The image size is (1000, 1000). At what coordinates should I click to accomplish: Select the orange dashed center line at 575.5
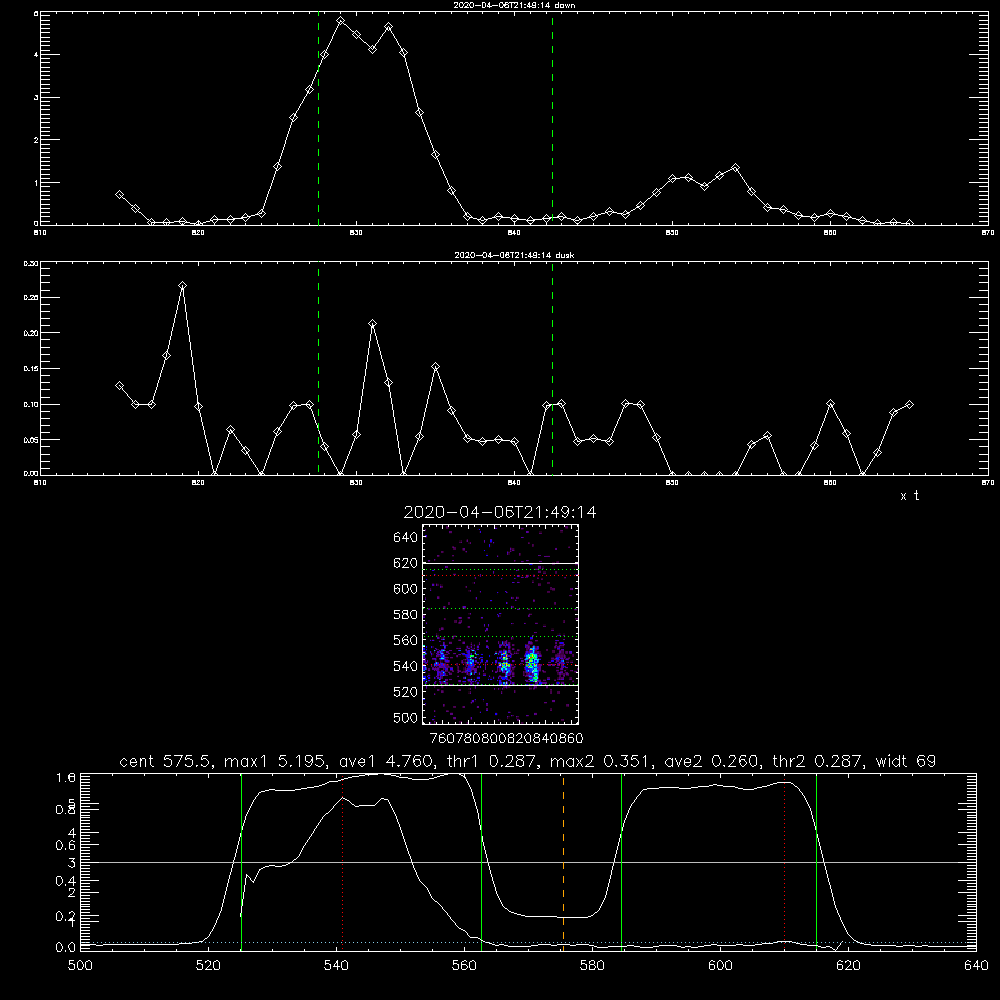pyautogui.click(x=563, y=861)
